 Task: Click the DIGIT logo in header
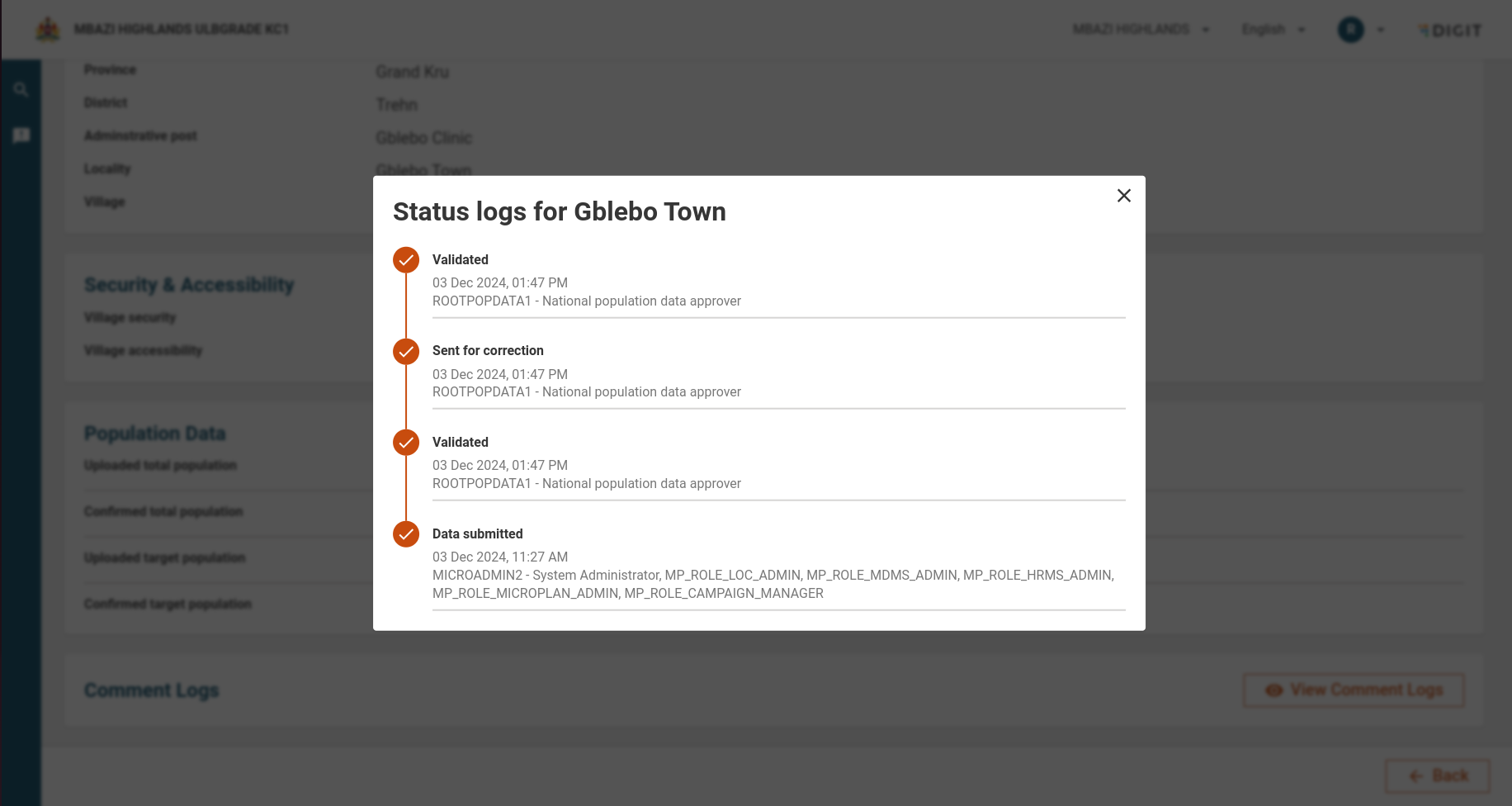[1451, 31]
